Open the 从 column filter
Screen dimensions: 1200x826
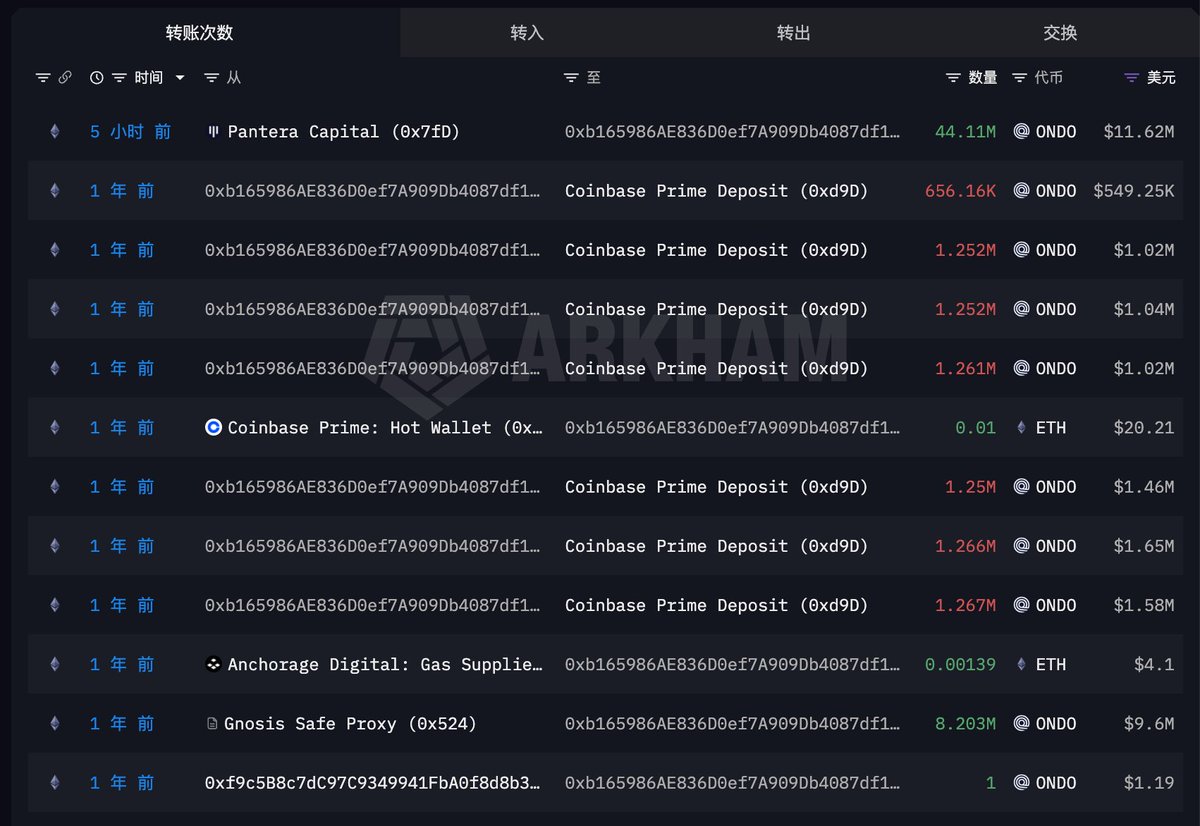pos(211,77)
